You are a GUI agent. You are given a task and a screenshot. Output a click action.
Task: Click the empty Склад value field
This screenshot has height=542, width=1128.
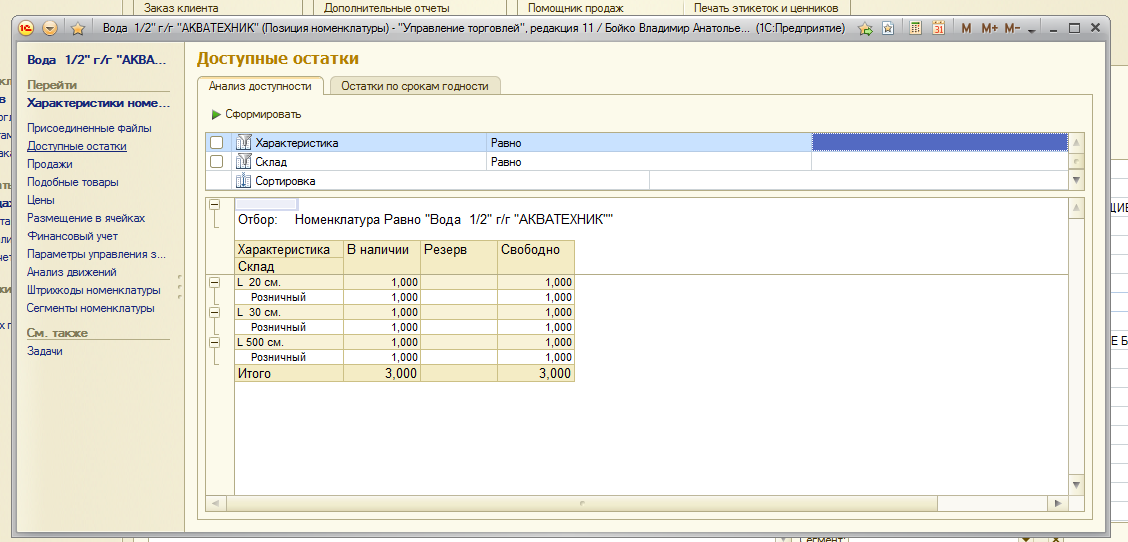click(940, 162)
